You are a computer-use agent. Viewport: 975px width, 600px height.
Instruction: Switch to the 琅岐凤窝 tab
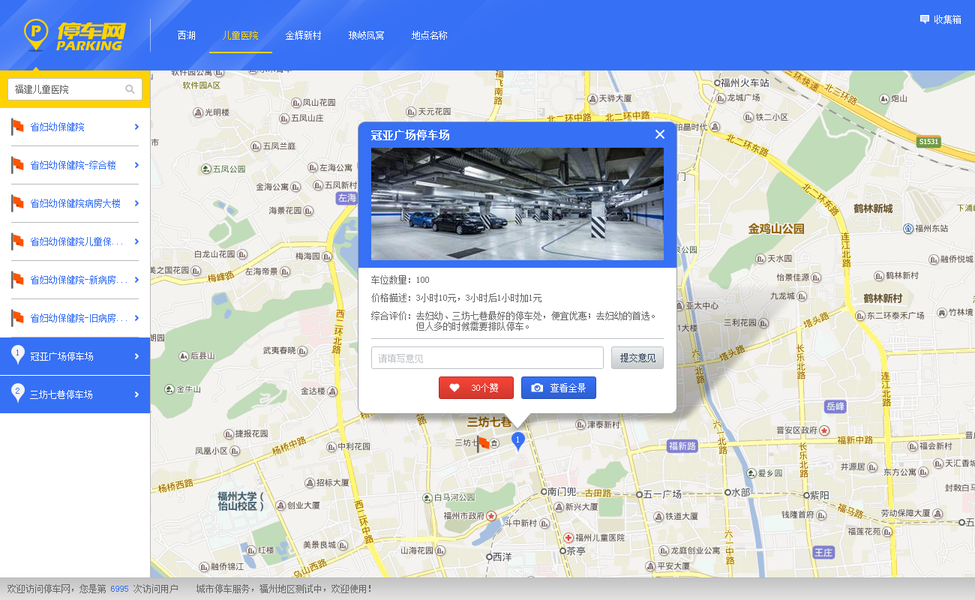point(366,35)
